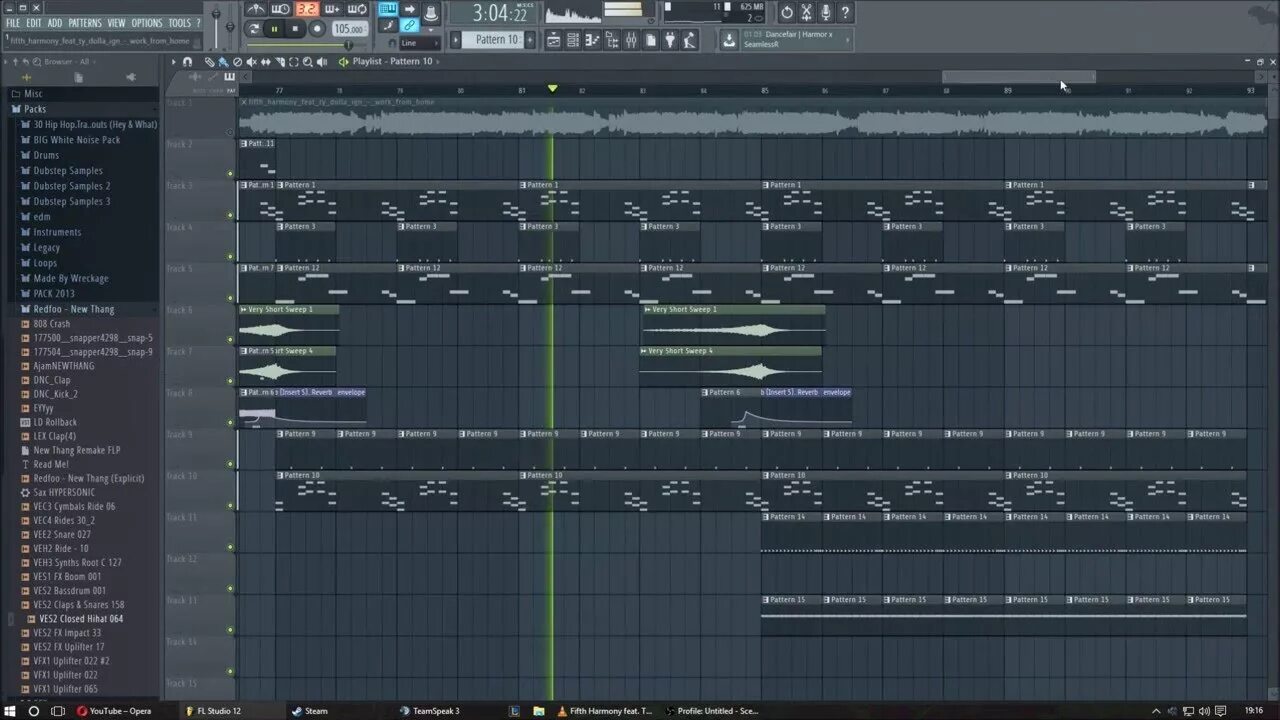Open the ADD menu
The width and height of the screenshot is (1280, 720).
[55, 23]
